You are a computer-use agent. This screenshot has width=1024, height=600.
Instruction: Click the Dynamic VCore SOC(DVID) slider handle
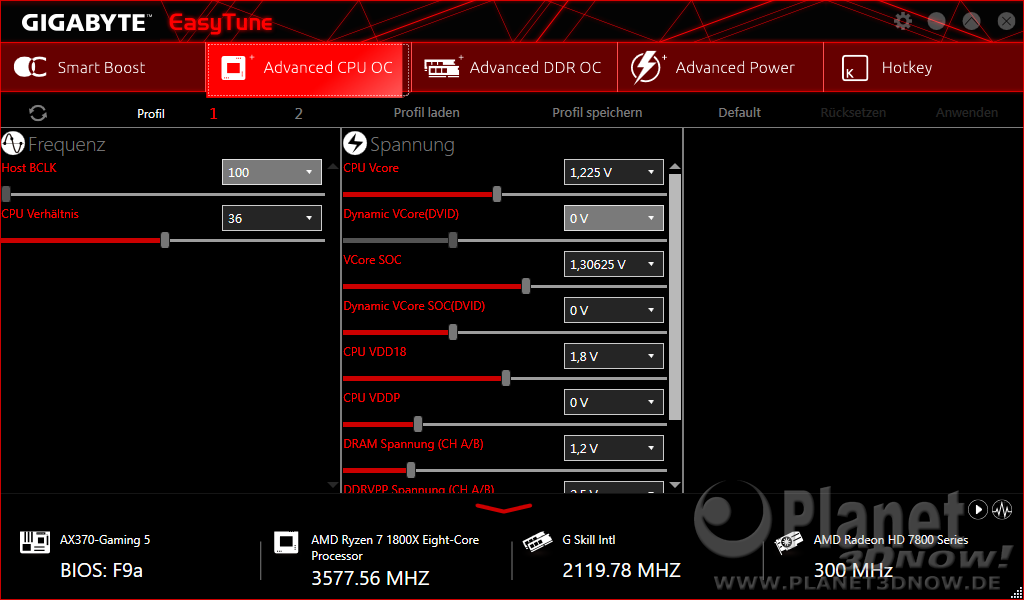click(x=453, y=332)
